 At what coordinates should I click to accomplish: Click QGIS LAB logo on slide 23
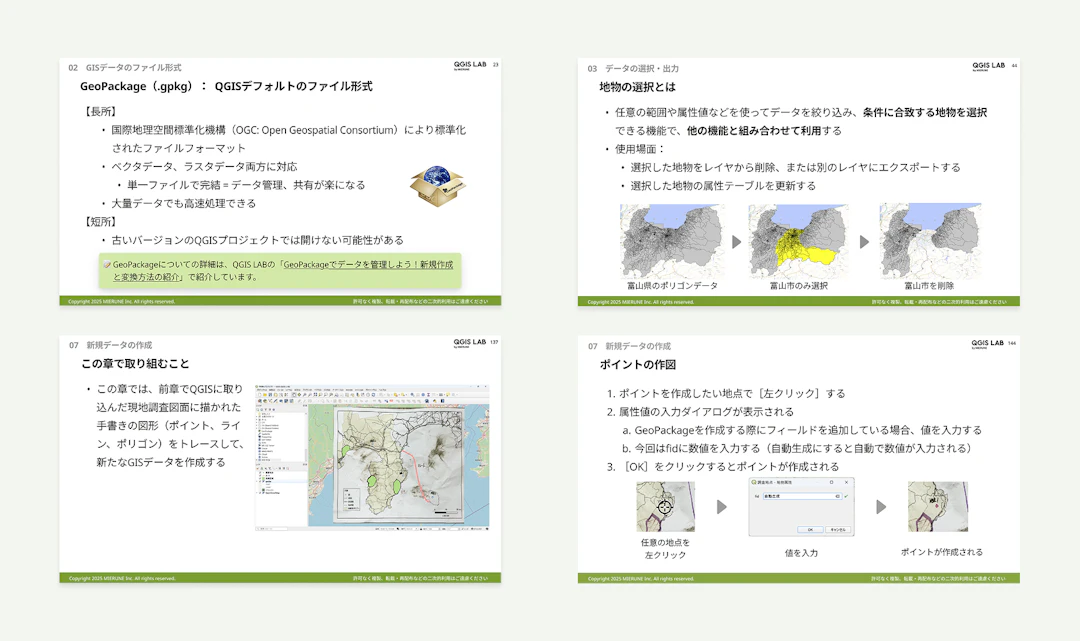(x=470, y=66)
